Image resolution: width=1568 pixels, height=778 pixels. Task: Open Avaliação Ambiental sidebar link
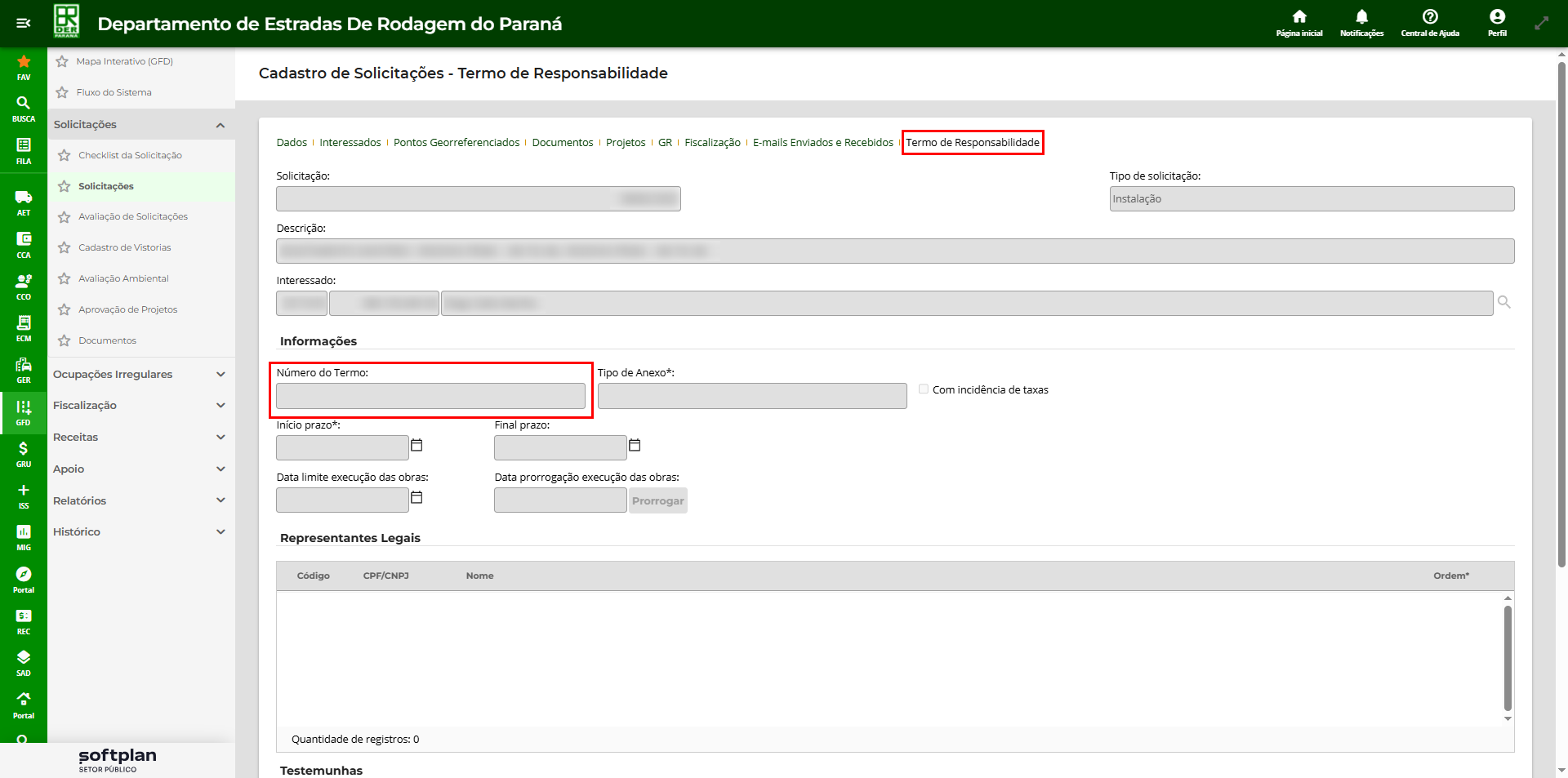pyautogui.click(x=123, y=279)
